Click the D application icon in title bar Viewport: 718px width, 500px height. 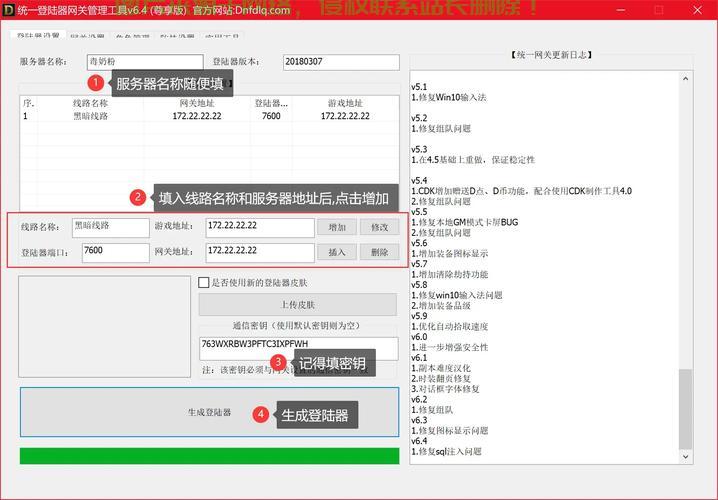click(8, 10)
